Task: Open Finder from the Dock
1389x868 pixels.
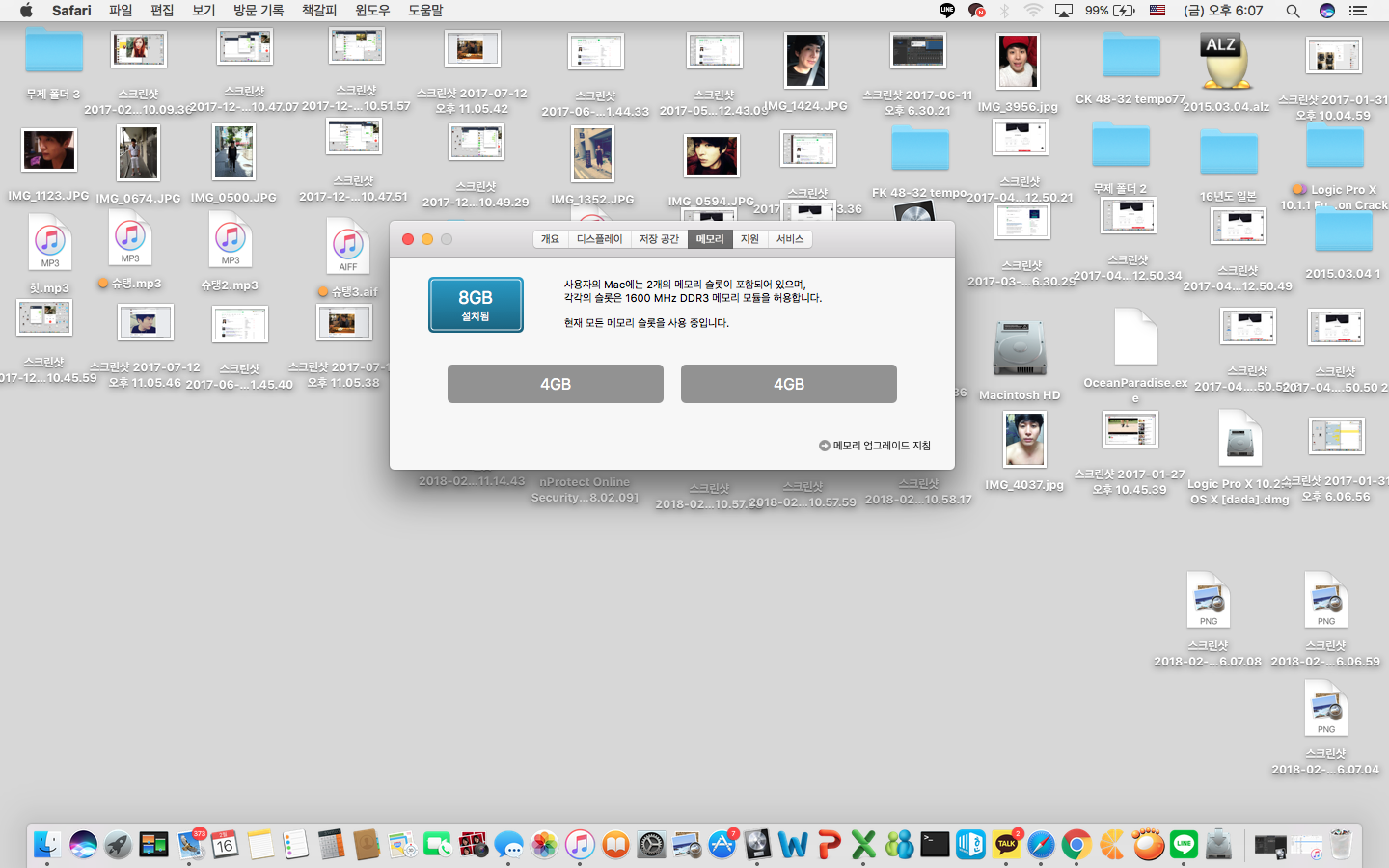Action: tap(46, 845)
